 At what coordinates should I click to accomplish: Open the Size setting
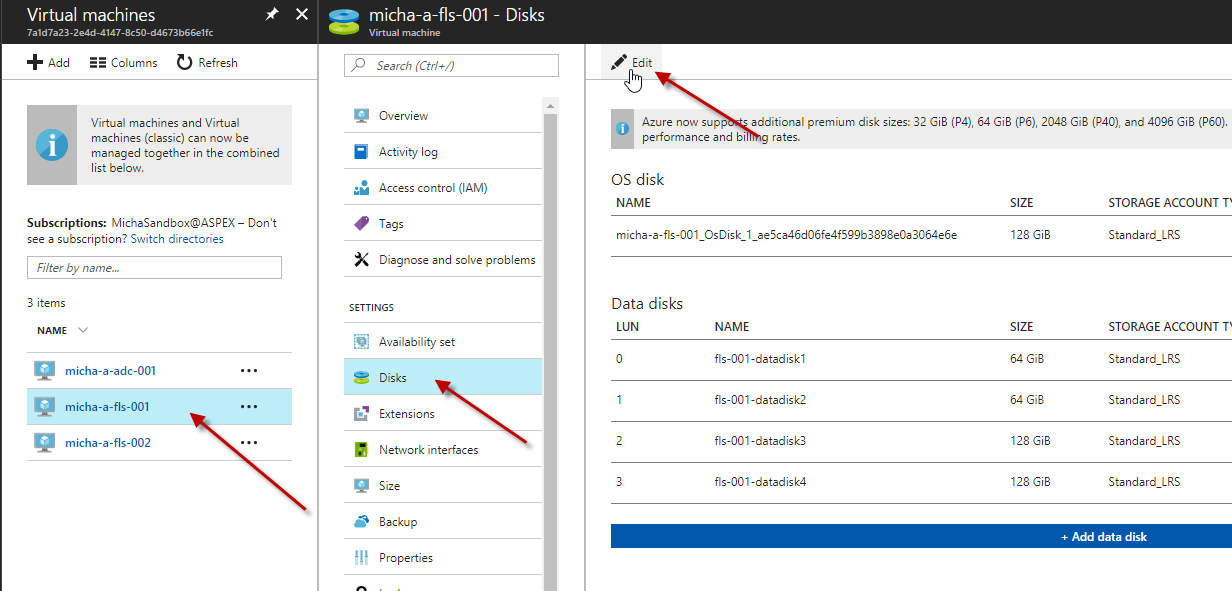point(443,486)
